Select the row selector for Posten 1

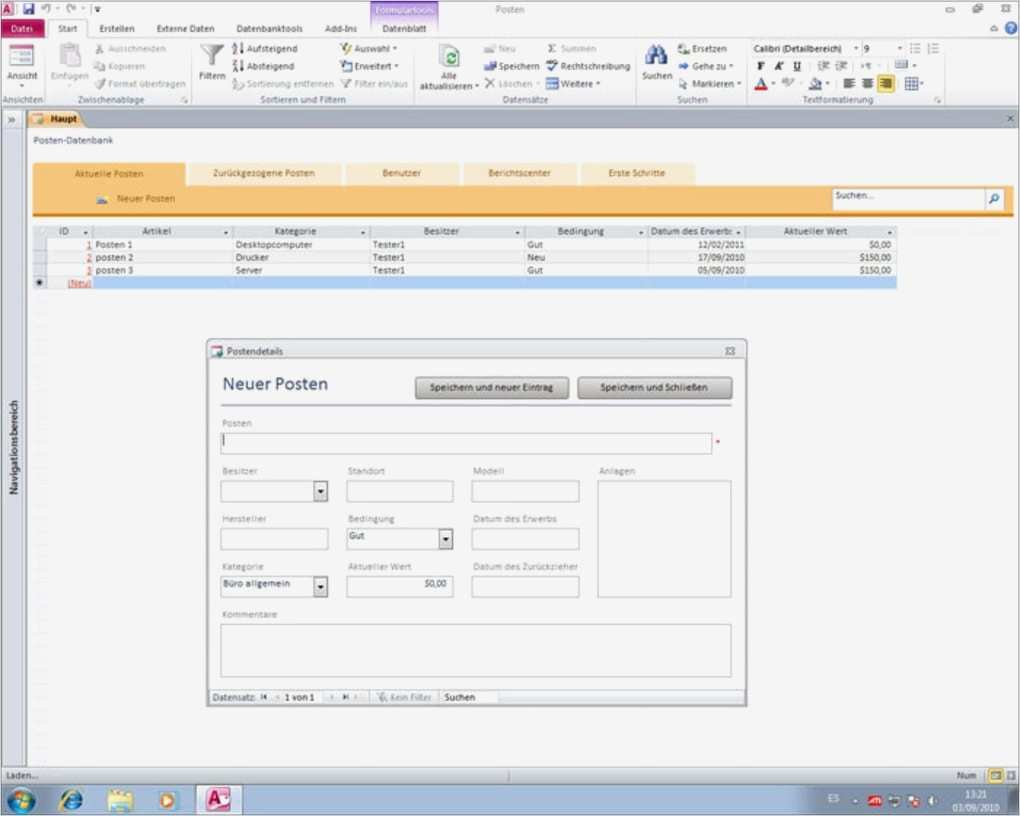pyautogui.click(x=40, y=245)
